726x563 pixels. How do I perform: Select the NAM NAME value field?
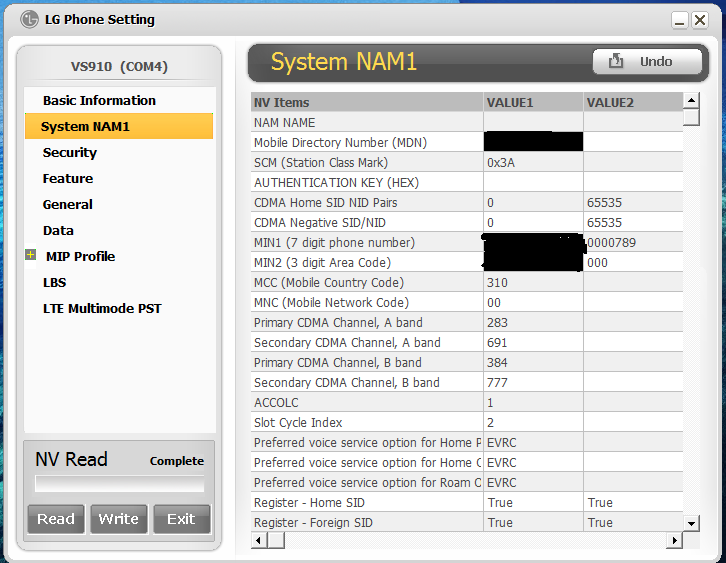(532, 123)
